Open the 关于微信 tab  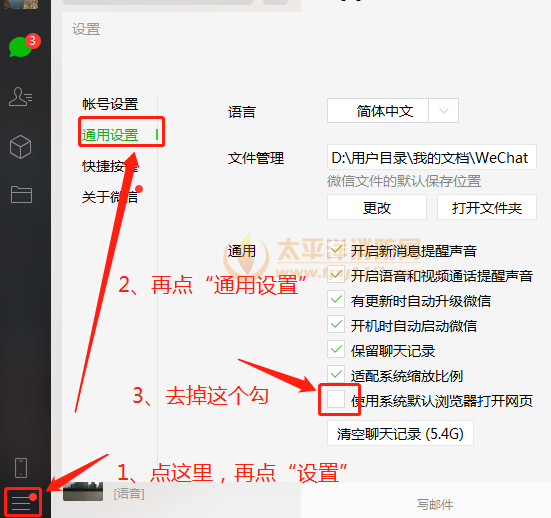click(x=110, y=197)
